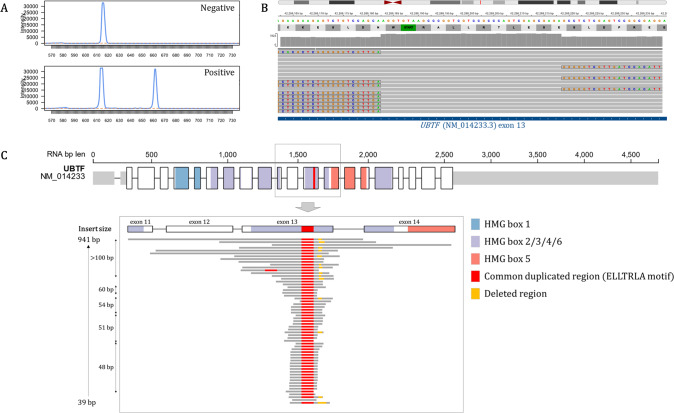
Task: Click the 'Positive' label in the lower electropherogram
Action: pyautogui.click(x=219, y=73)
